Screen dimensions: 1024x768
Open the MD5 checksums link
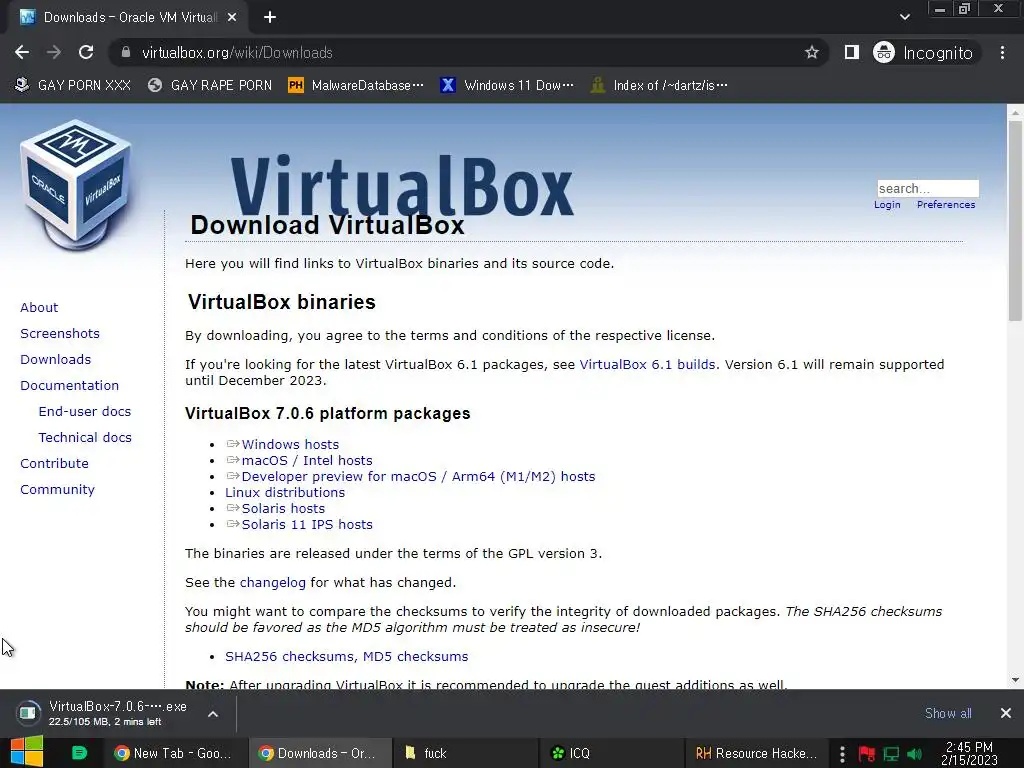pyautogui.click(x=415, y=656)
